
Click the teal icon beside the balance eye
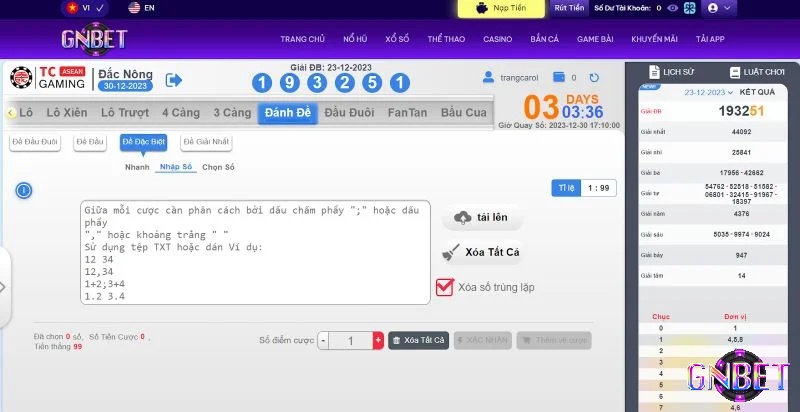coord(690,8)
